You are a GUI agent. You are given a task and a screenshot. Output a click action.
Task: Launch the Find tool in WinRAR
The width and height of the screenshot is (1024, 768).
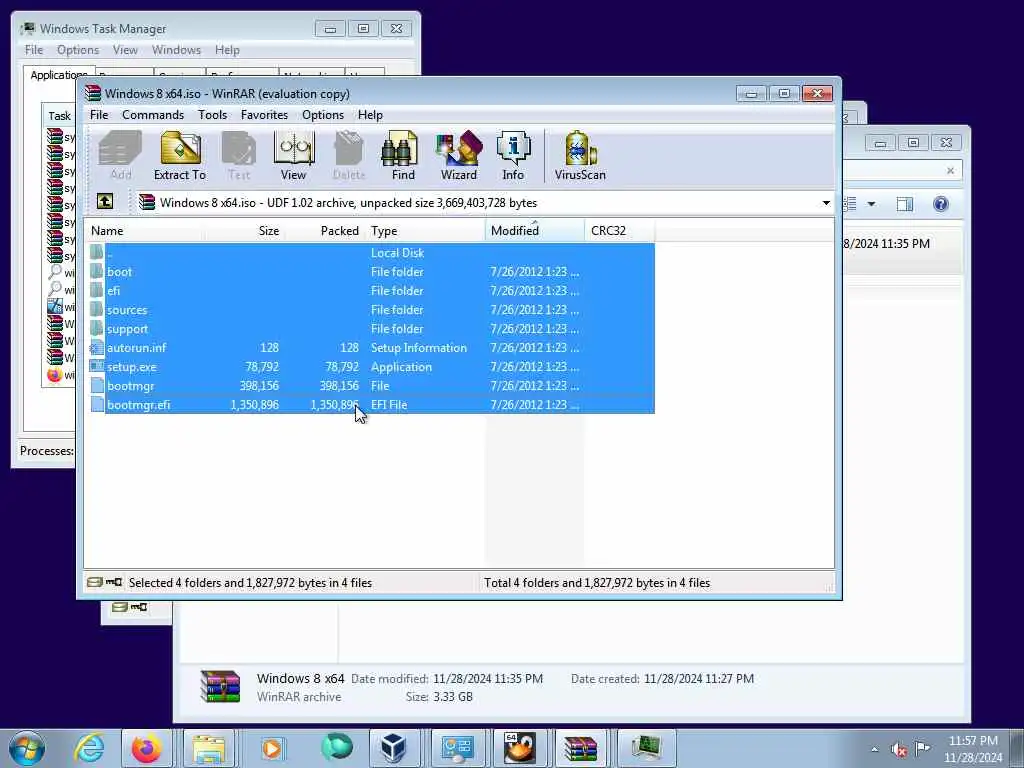click(402, 155)
